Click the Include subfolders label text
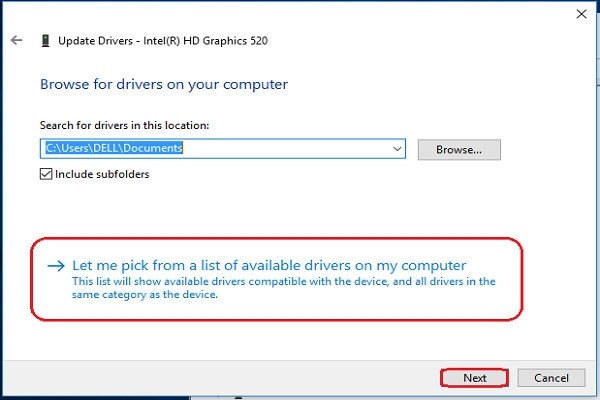The height and width of the screenshot is (400, 600). pos(102,174)
